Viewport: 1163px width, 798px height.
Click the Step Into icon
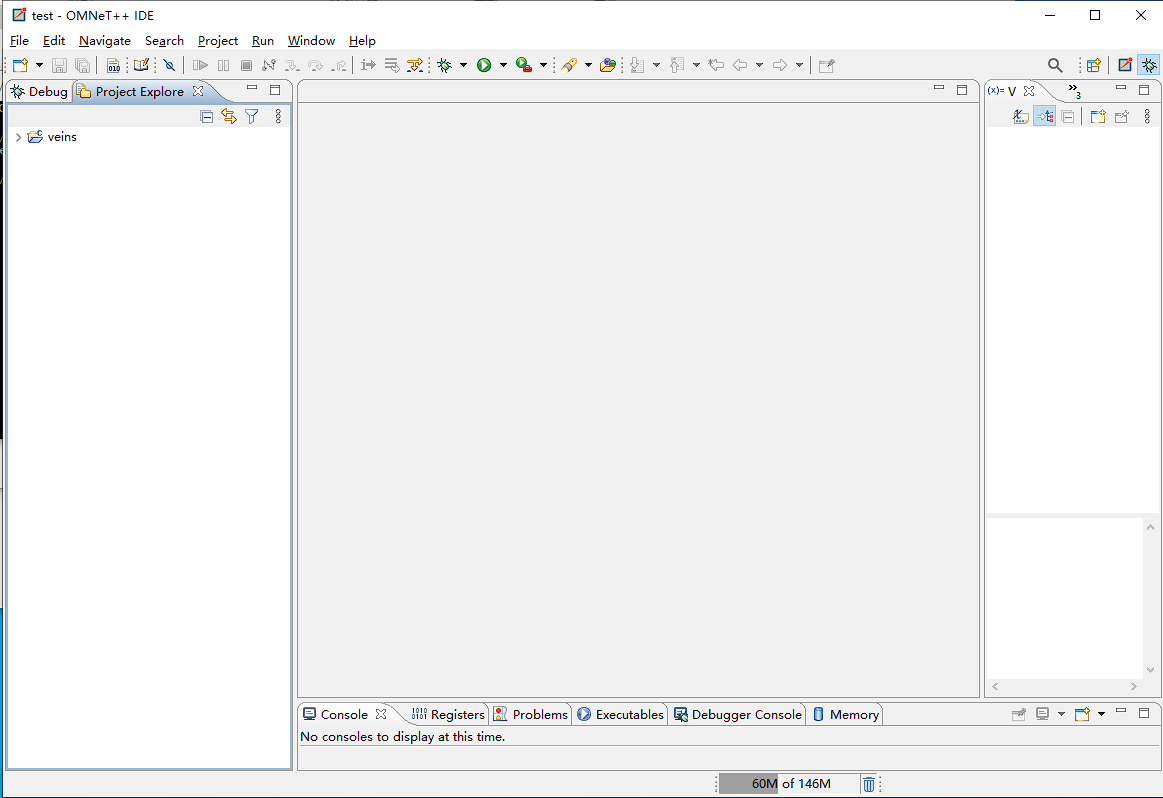(292, 65)
